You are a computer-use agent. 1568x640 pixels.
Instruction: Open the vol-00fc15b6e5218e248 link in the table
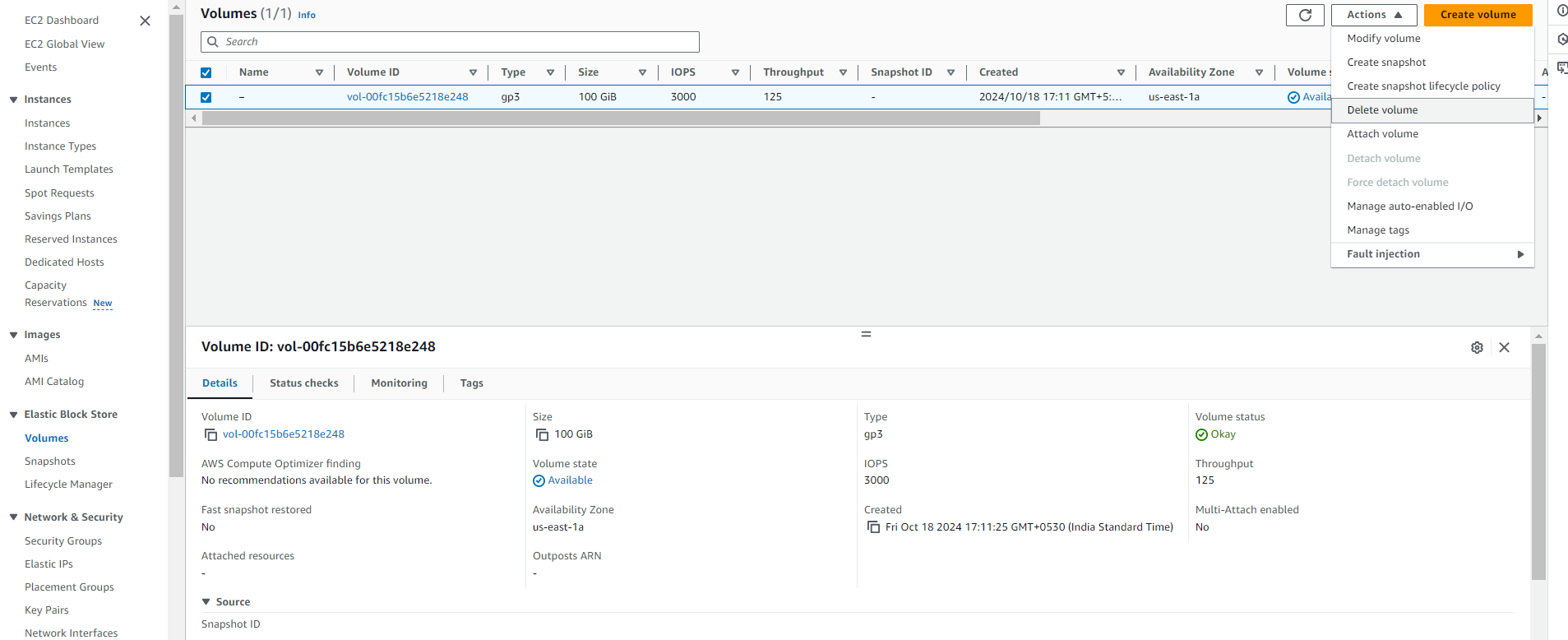[407, 97]
